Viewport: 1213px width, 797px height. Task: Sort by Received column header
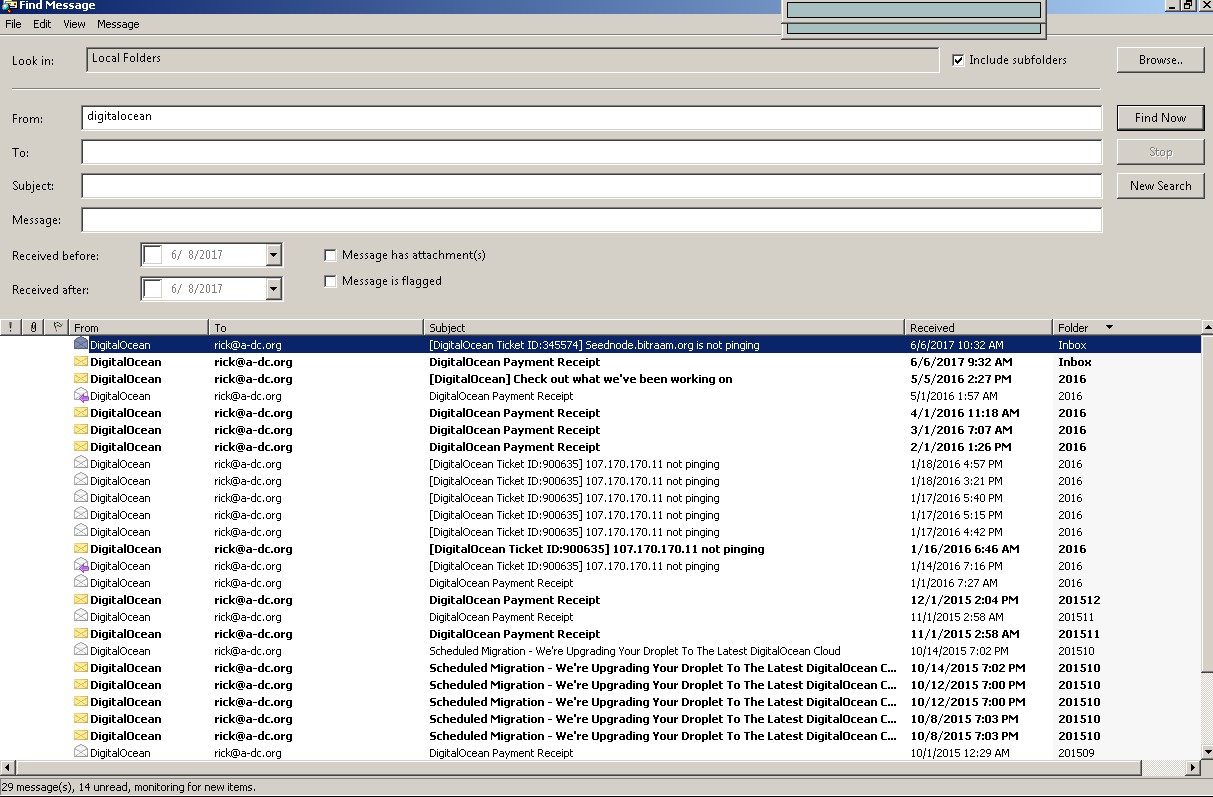pyautogui.click(x=979, y=327)
